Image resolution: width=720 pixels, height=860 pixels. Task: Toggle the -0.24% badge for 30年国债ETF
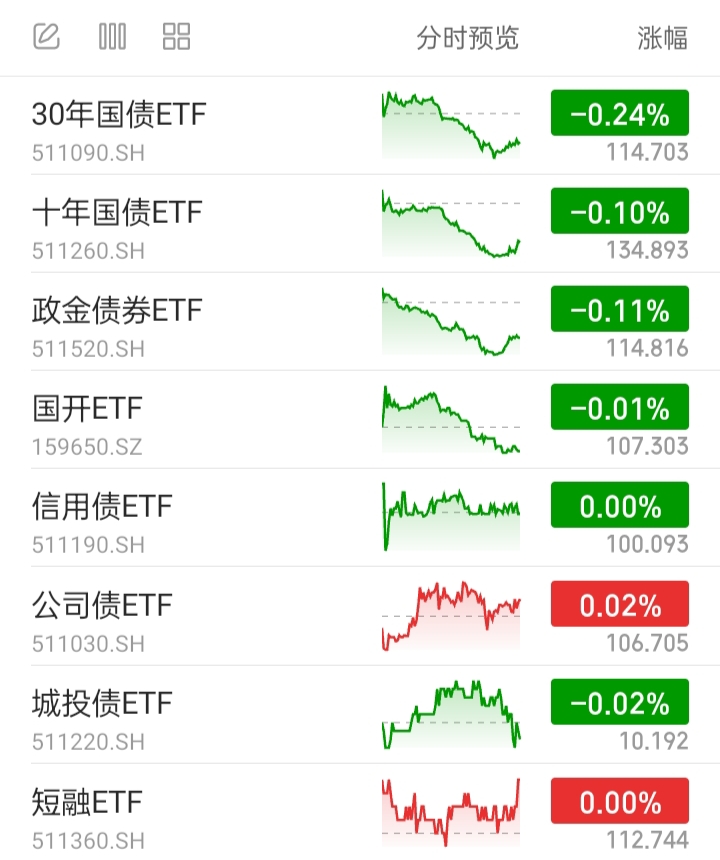point(619,114)
